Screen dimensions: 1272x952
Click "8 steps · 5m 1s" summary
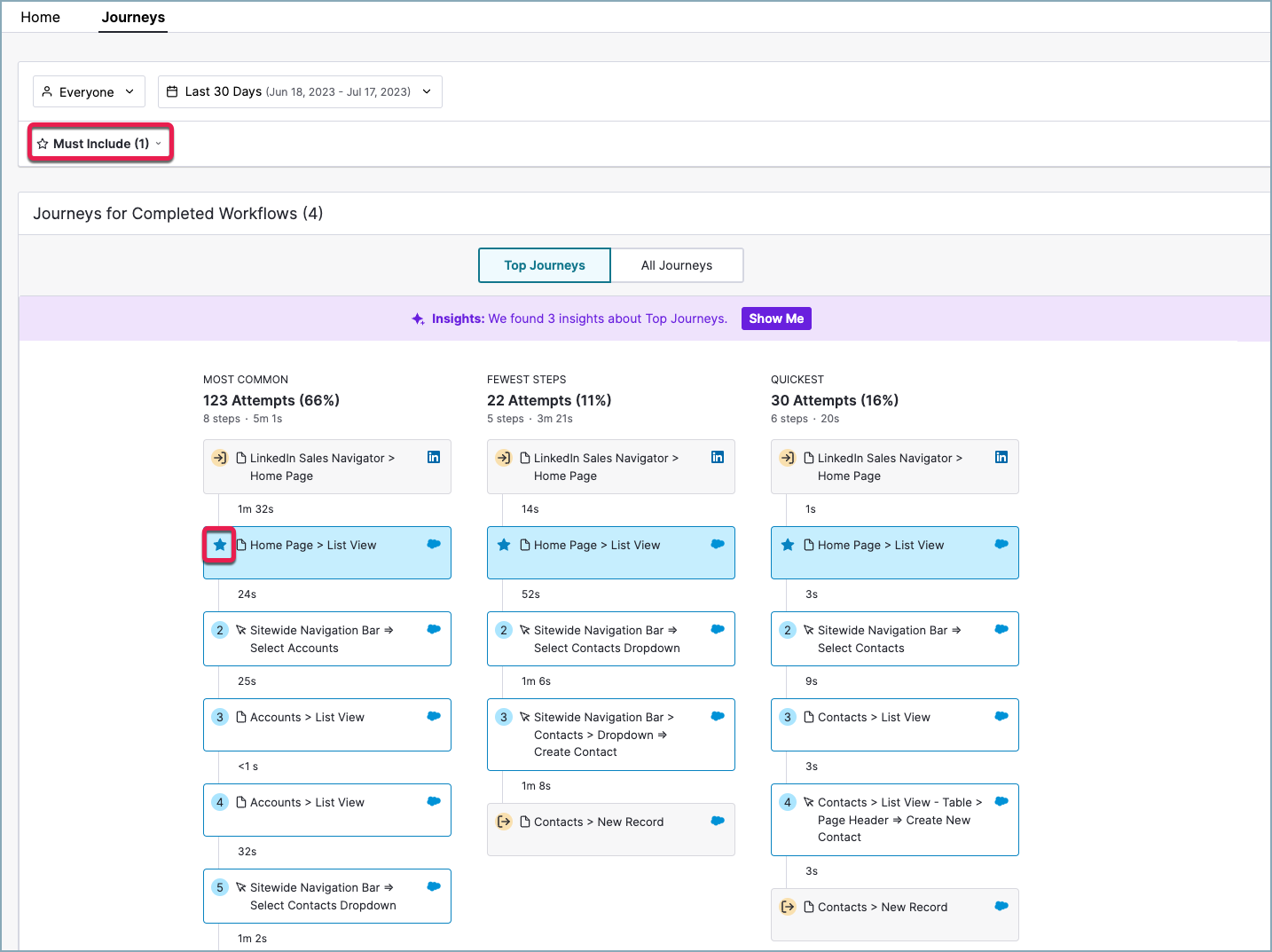pos(243,419)
